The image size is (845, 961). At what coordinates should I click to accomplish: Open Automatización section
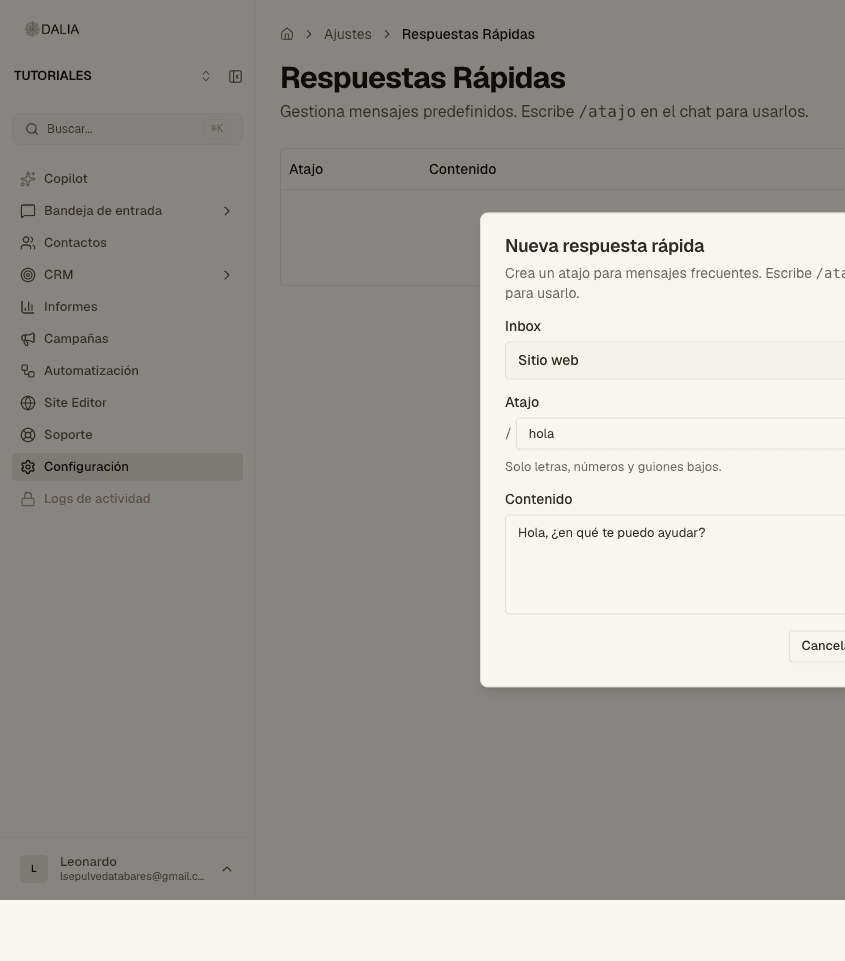(127, 371)
